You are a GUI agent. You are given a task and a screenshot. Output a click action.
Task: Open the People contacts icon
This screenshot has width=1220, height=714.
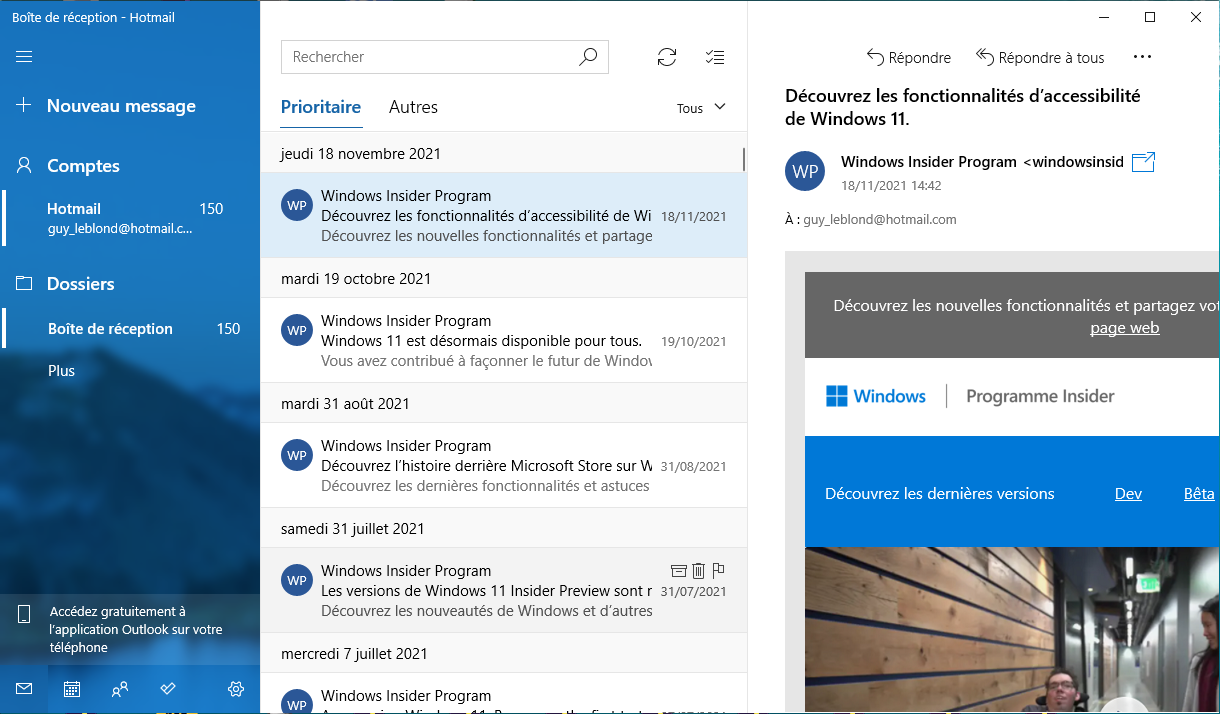click(120, 689)
